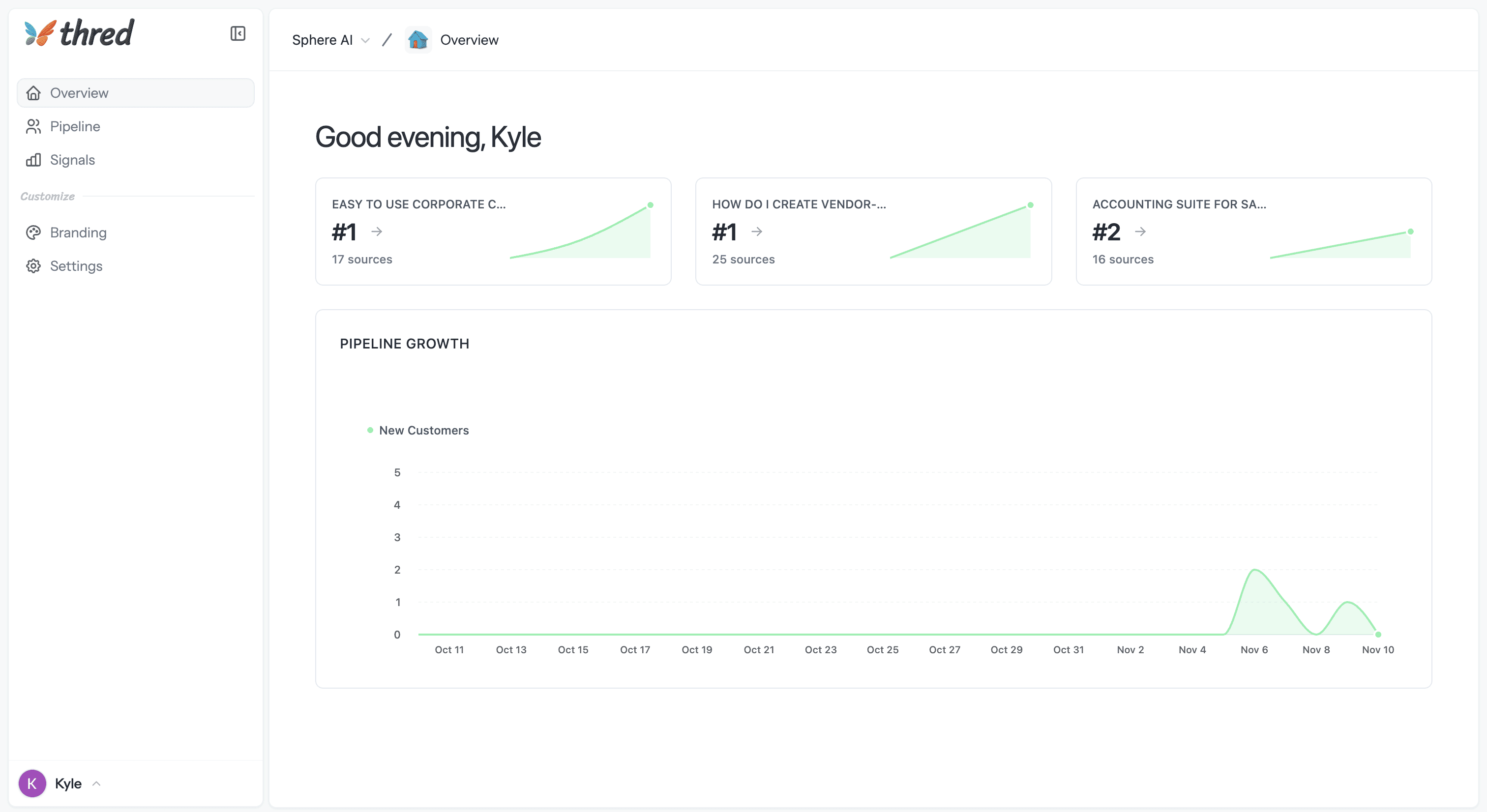
Task: Toggle New Customers legend series
Action: pyautogui.click(x=418, y=431)
